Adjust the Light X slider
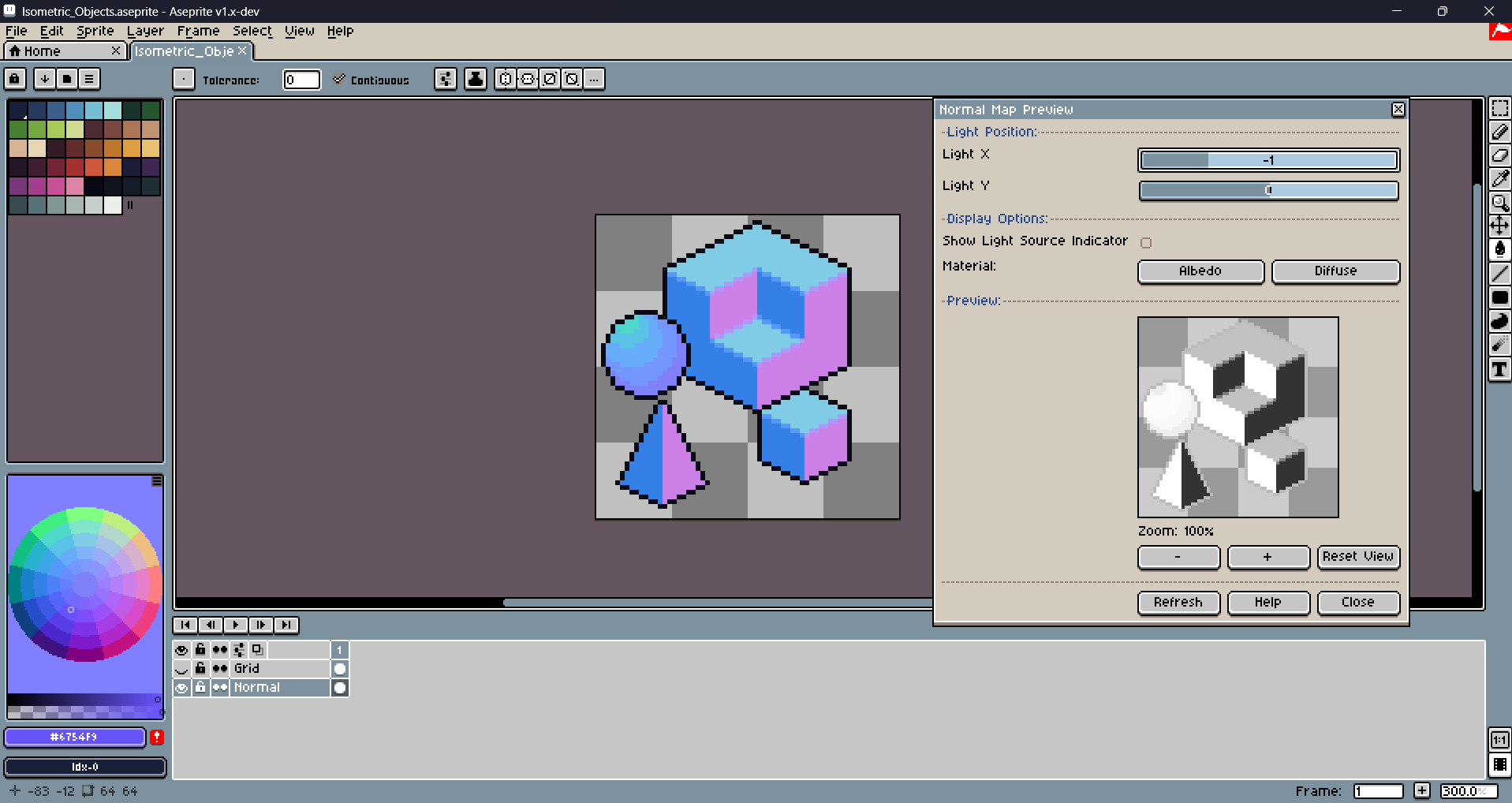Image resolution: width=1512 pixels, height=803 pixels. [x=1268, y=160]
